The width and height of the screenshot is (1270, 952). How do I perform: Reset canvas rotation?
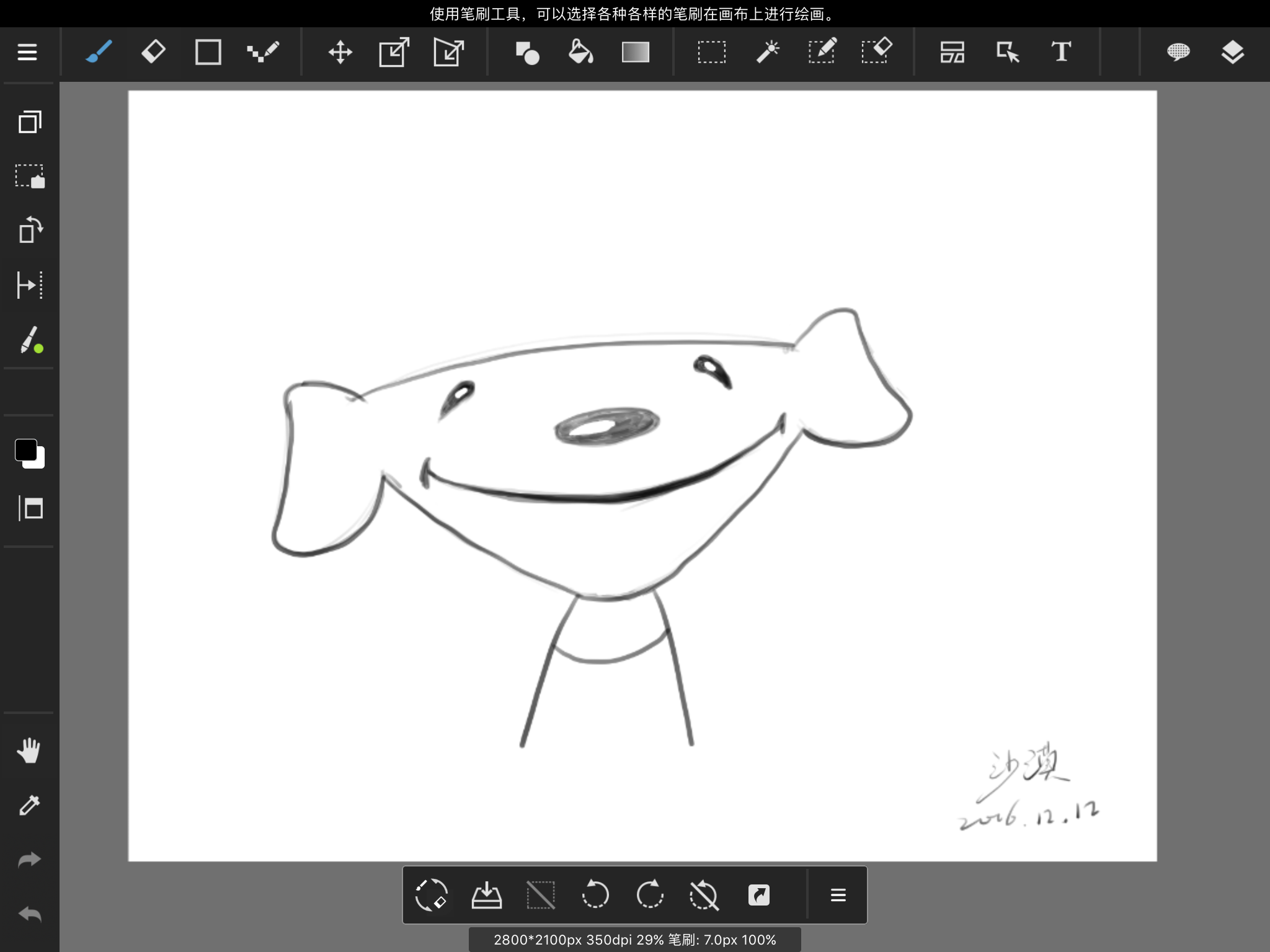(704, 895)
